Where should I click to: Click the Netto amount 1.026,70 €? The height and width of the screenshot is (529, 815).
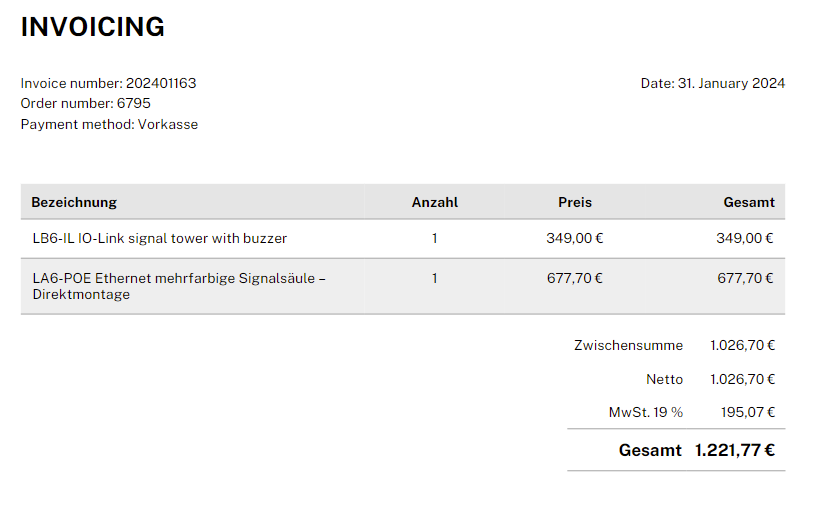click(742, 379)
